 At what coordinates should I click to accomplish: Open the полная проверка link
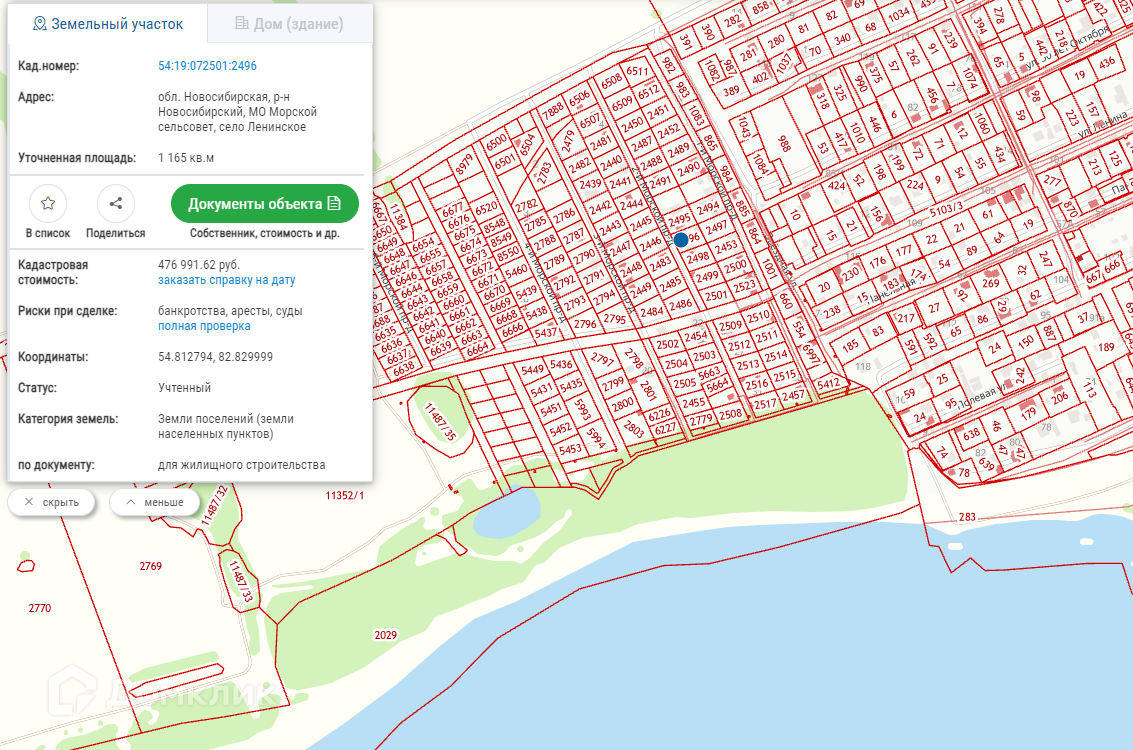(x=204, y=327)
